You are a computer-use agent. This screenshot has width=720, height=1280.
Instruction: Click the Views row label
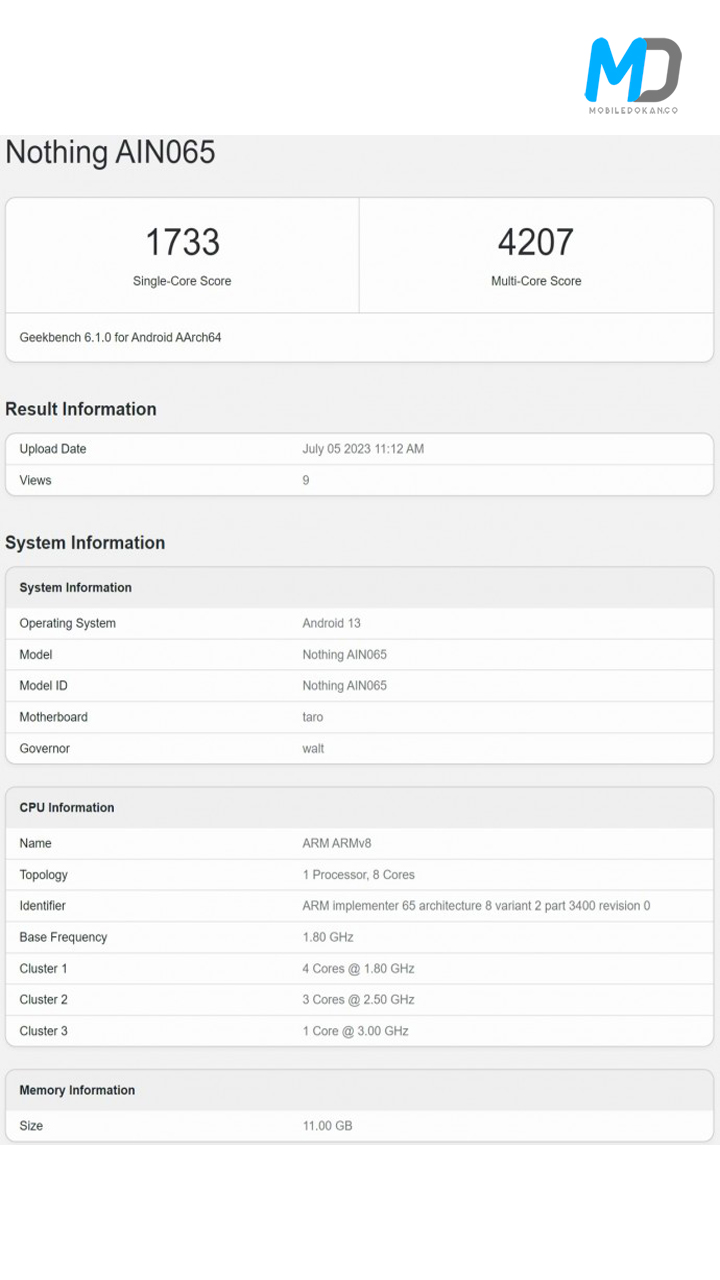[35, 480]
